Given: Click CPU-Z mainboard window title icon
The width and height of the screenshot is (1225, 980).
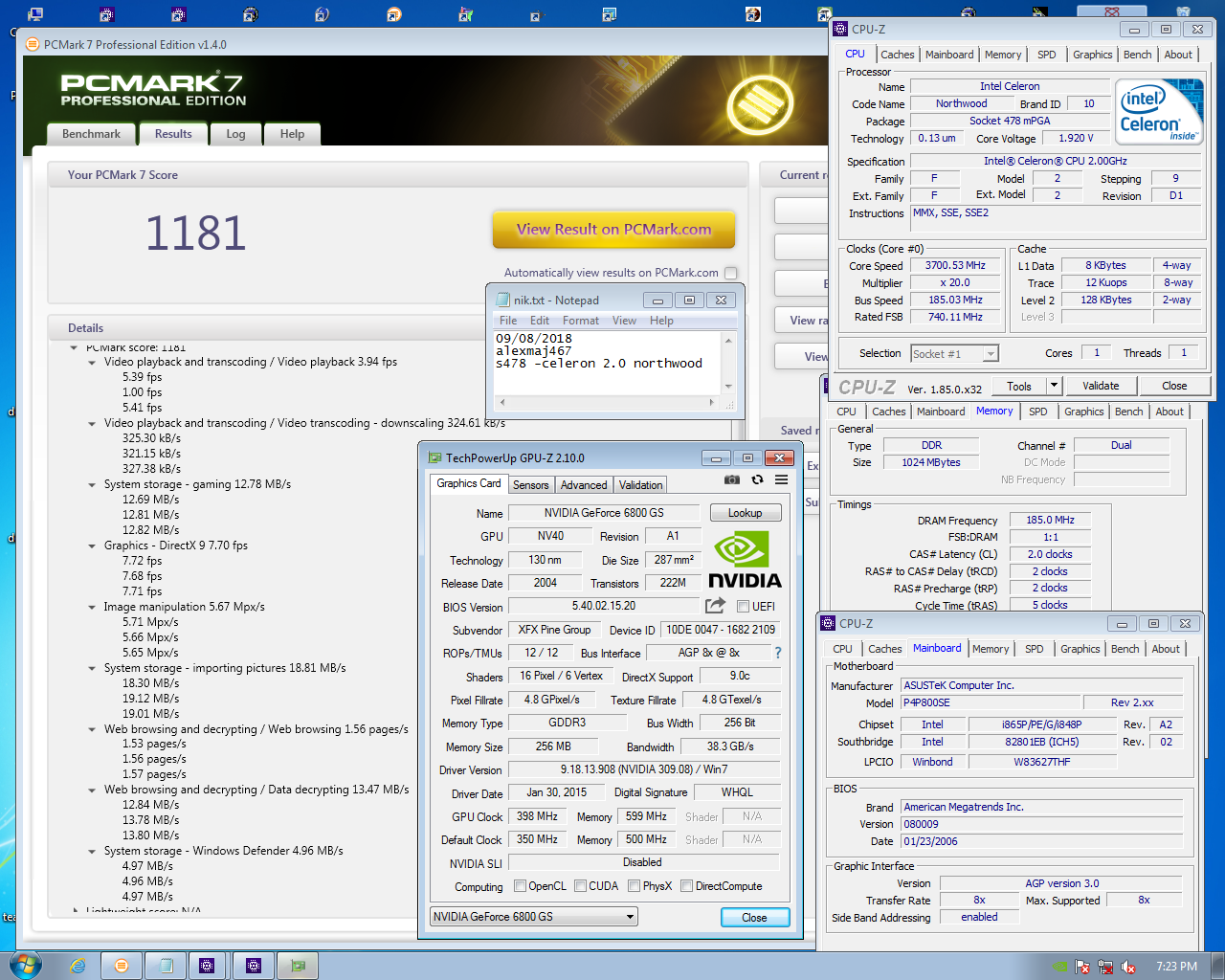Looking at the screenshot, I should 829,623.
